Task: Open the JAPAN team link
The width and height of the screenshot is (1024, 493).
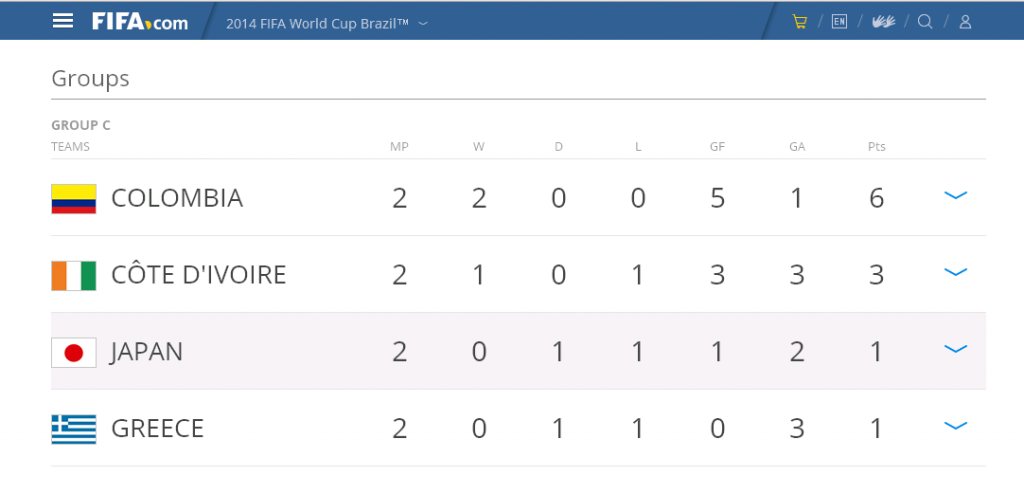Action: [x=147, y=352]
